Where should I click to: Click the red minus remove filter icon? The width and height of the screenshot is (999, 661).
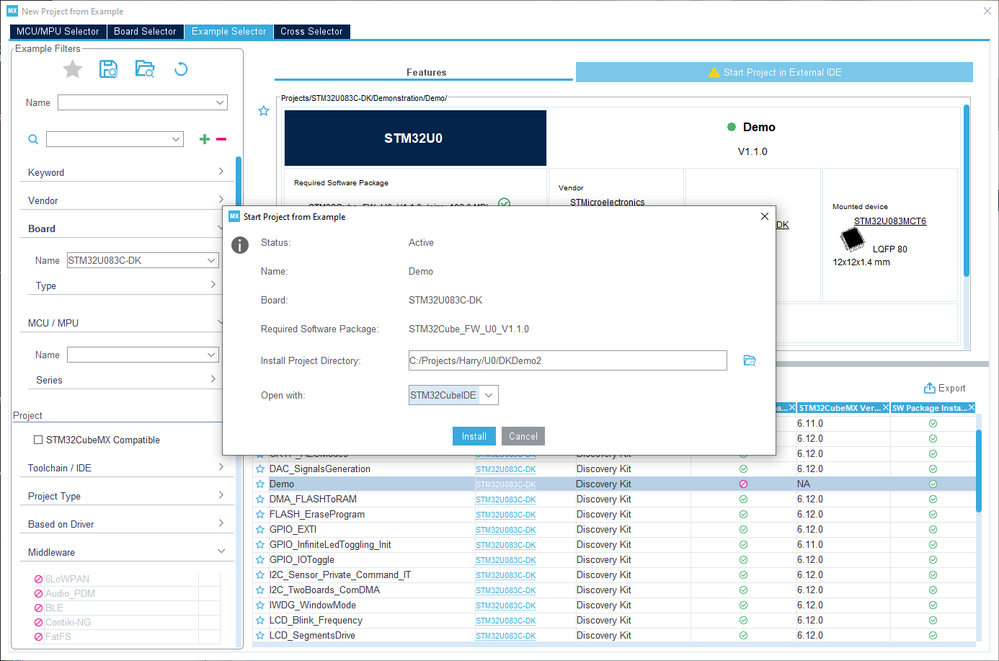point(221,139)
